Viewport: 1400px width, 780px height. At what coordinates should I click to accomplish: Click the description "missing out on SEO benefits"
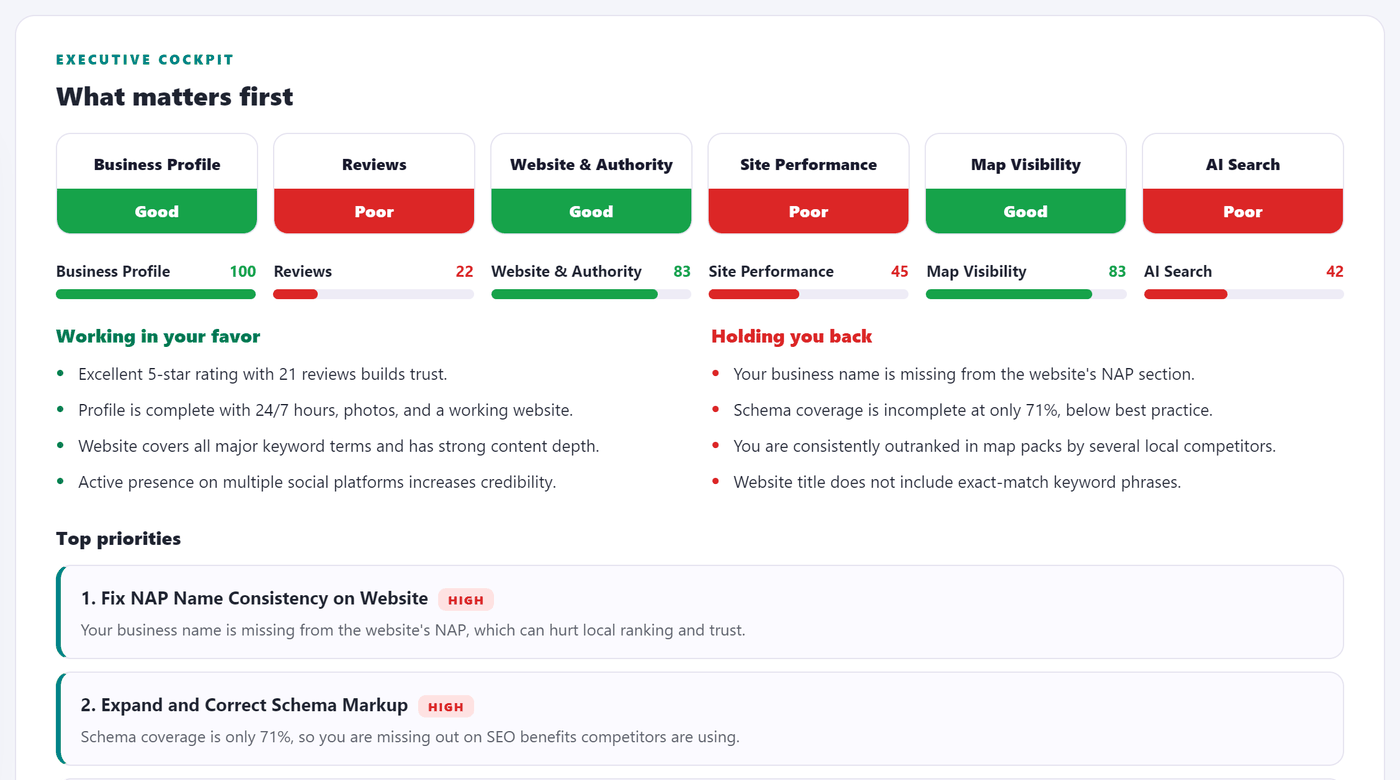click(x=410, y=737)
